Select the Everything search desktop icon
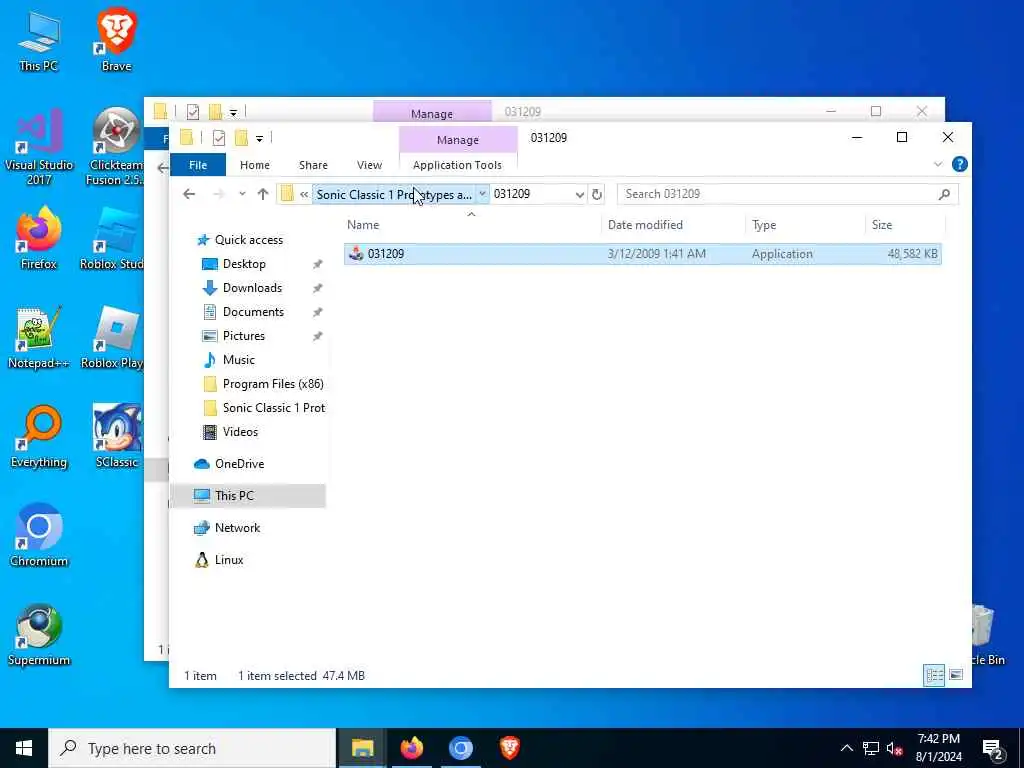 click(x=39, y=436)
